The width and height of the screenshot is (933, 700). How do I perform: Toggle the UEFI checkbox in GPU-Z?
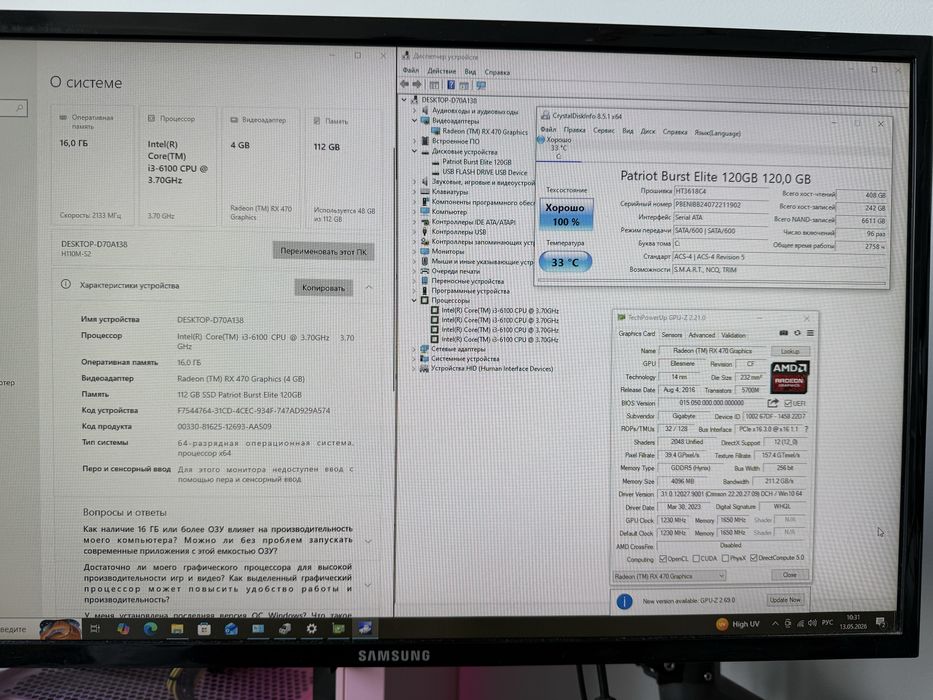(x=788, y=404)
